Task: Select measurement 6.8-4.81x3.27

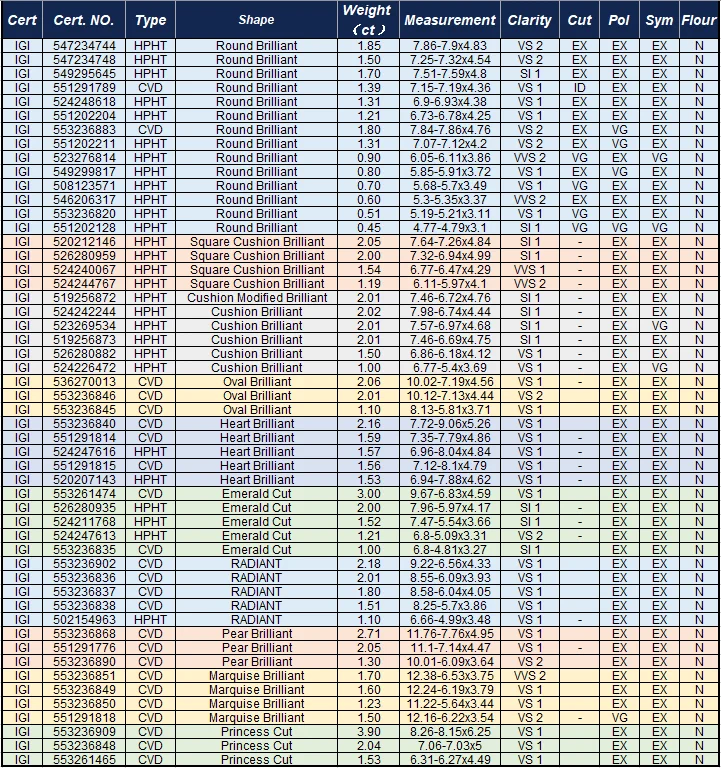Action: 450,550
